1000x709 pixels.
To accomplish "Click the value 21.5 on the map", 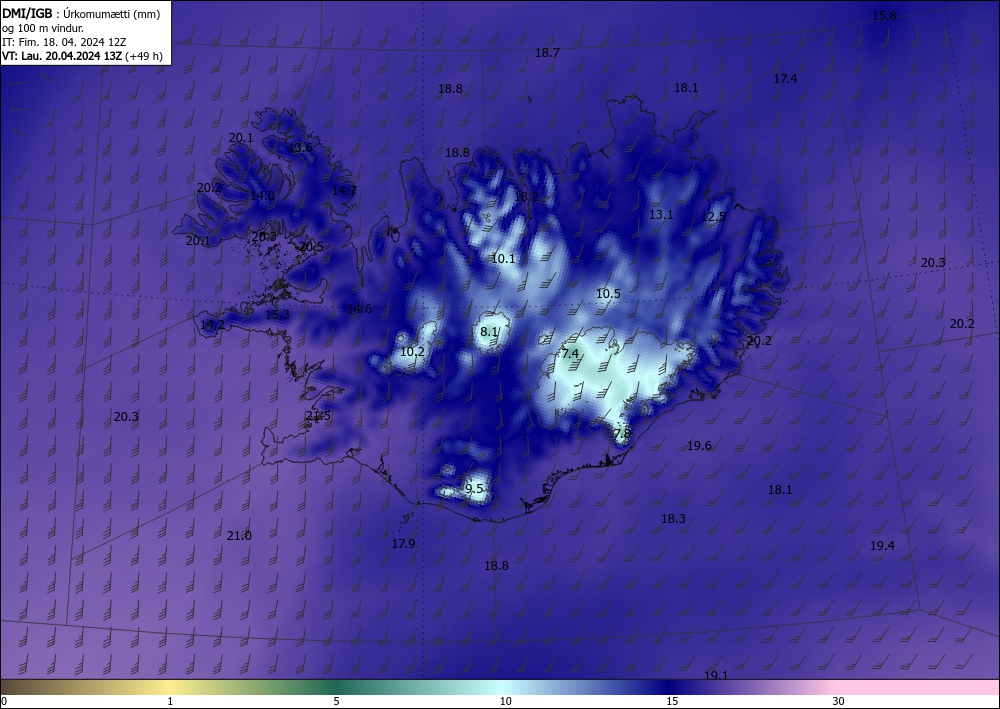I will [x=318, y=416].
